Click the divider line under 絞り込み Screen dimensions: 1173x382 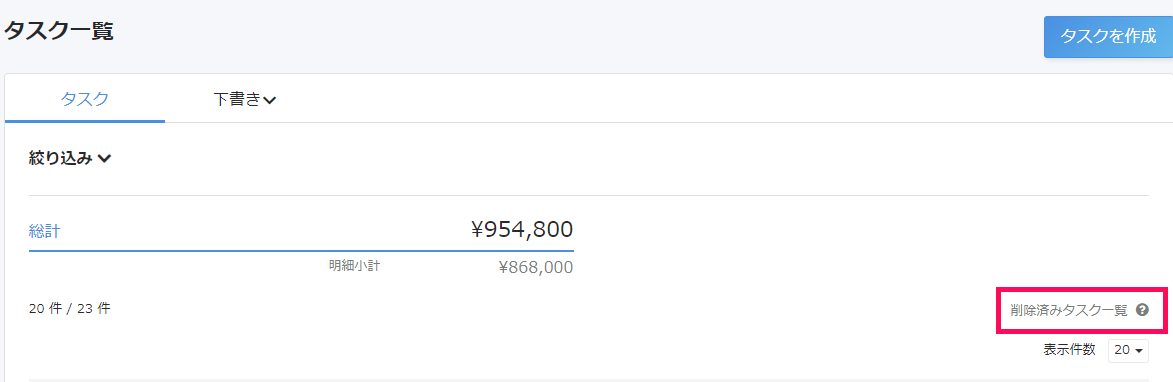click(588, 195)
